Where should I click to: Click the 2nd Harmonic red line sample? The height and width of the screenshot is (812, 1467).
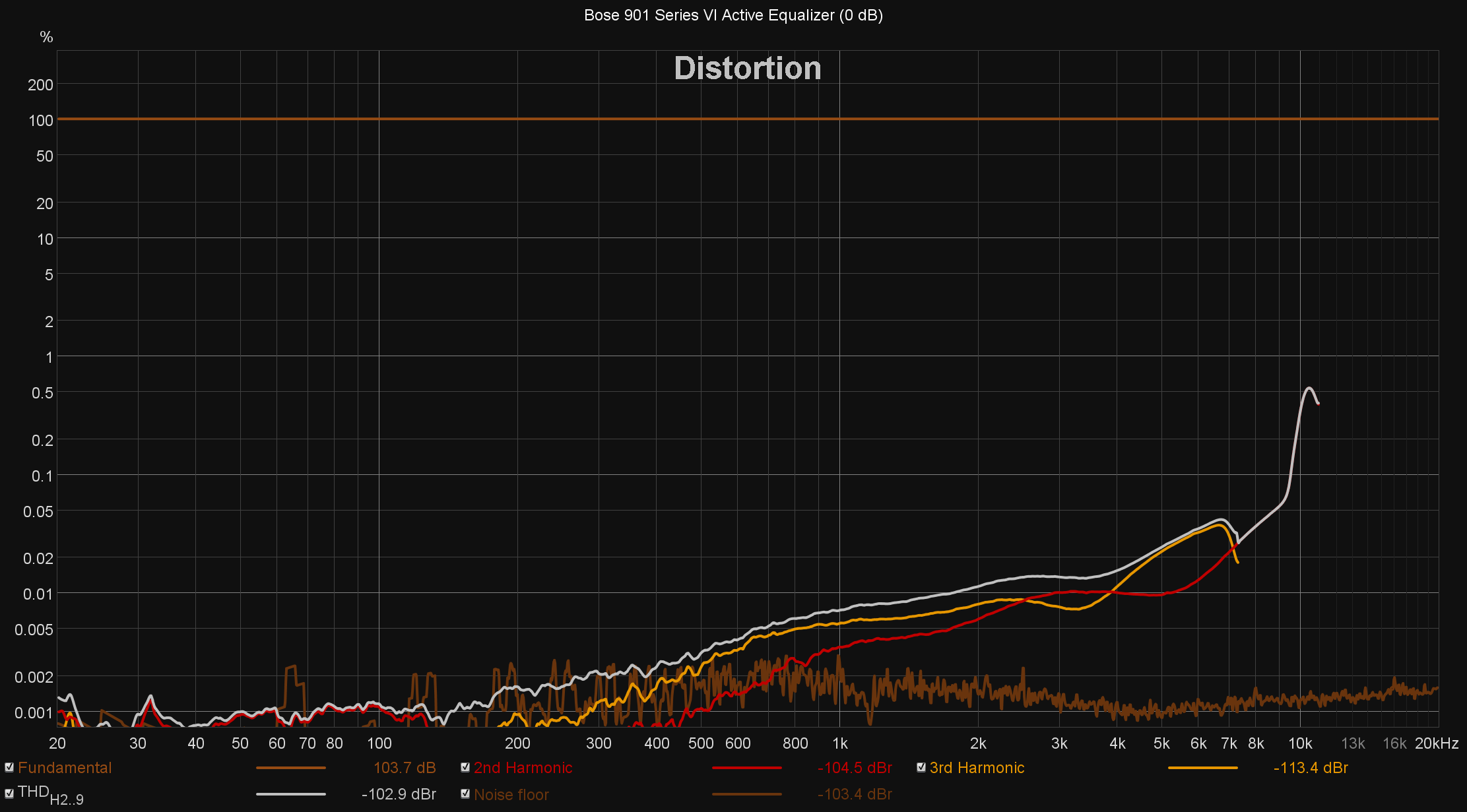[x=747, y=768]
